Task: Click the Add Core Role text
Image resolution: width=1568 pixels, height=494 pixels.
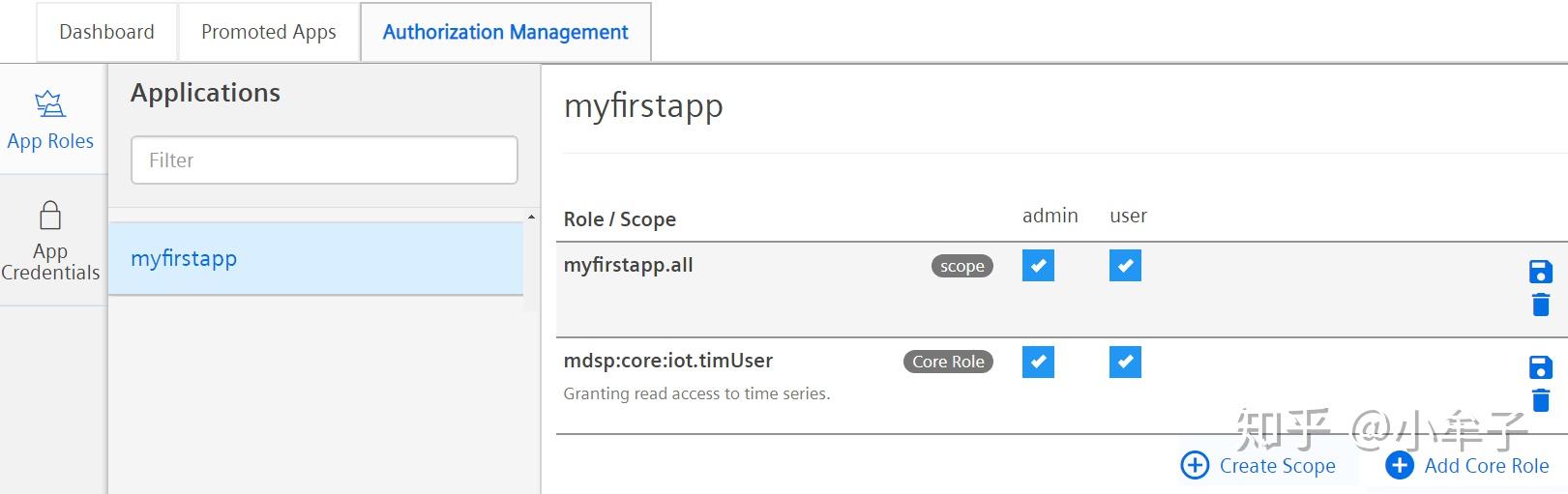Action: 1487,466
